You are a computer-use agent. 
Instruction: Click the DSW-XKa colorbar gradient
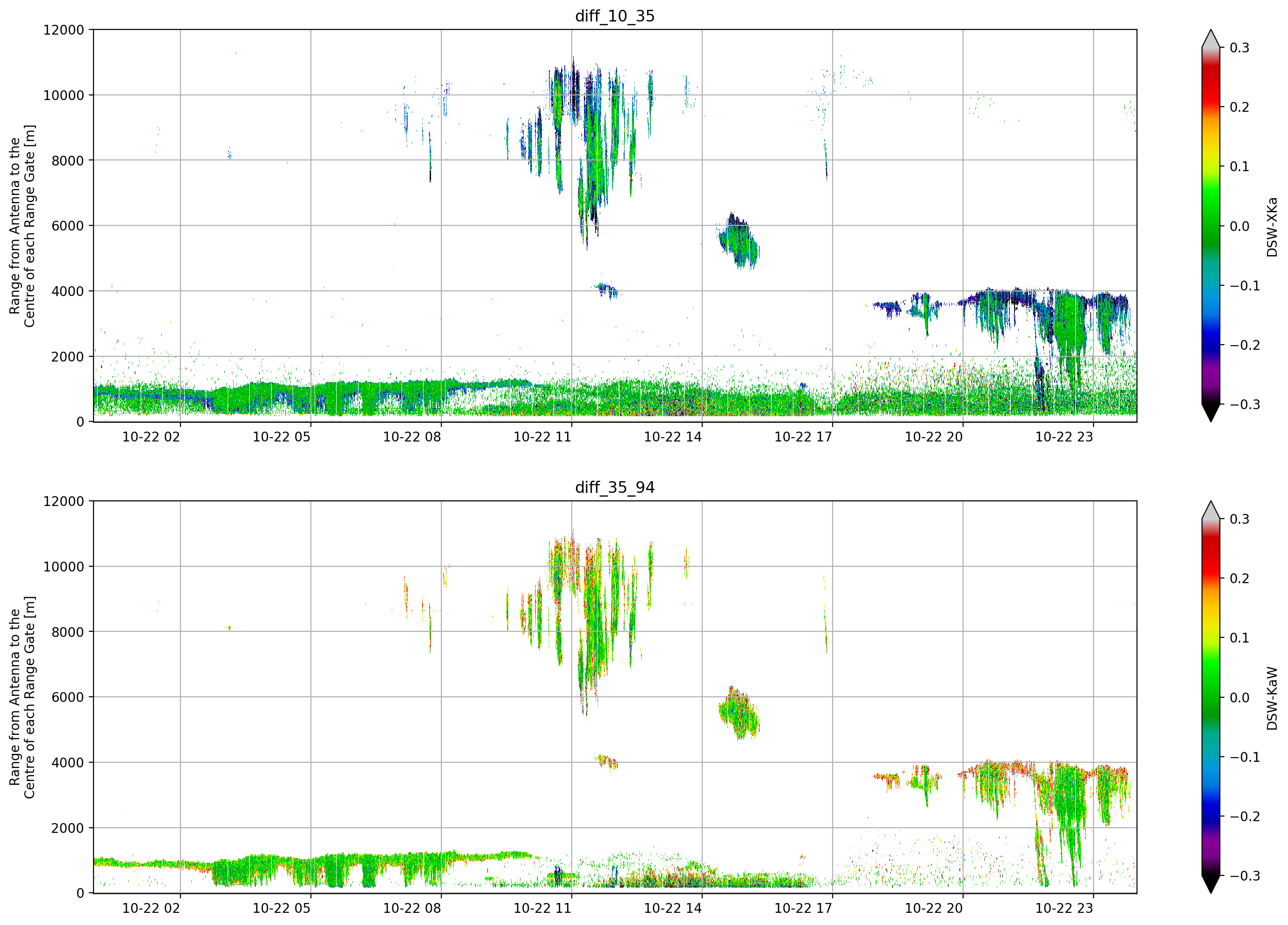tap(1211, 226)
